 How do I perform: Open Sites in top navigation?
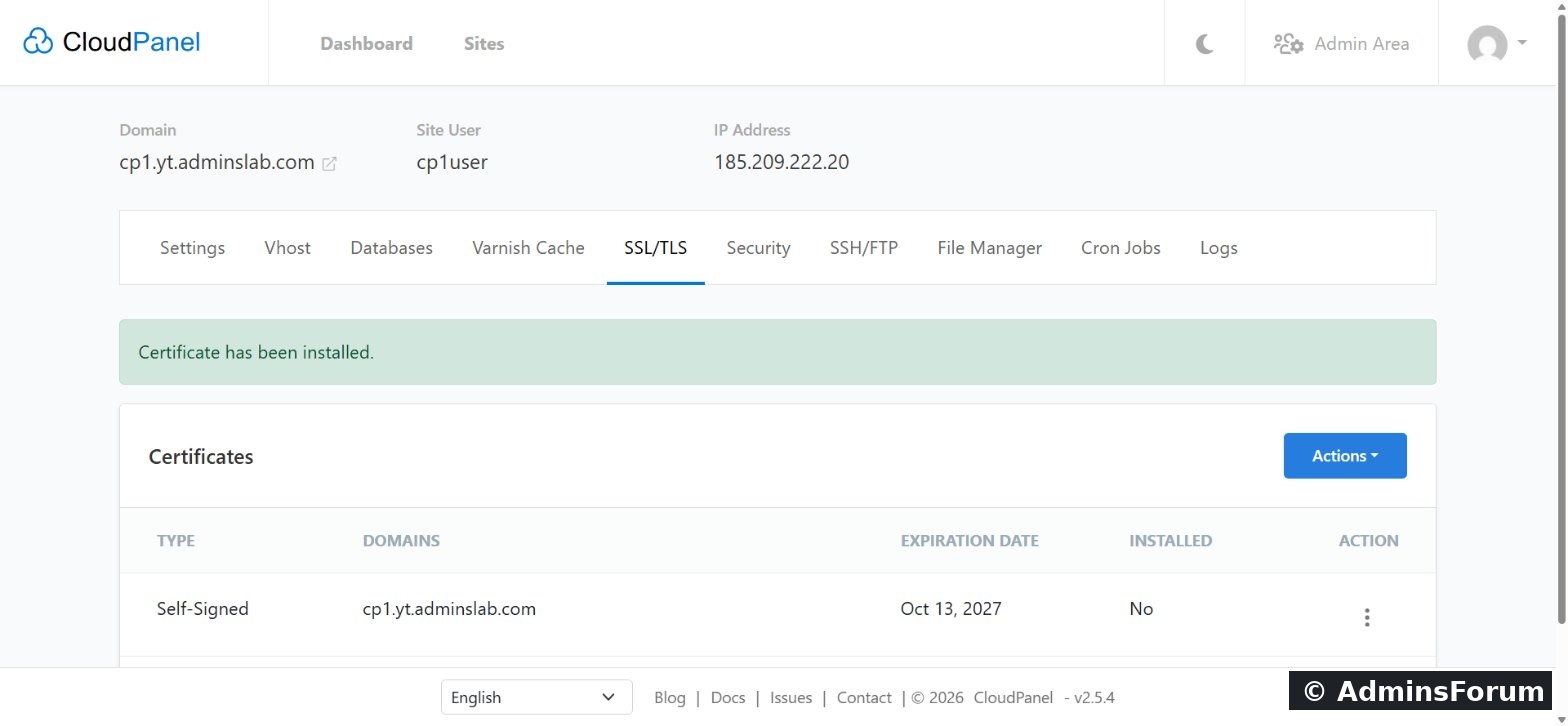click(x=484, y=44)
